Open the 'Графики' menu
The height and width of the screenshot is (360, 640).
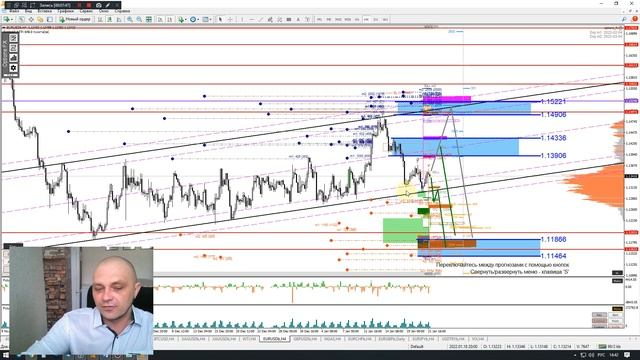point(66,11)
